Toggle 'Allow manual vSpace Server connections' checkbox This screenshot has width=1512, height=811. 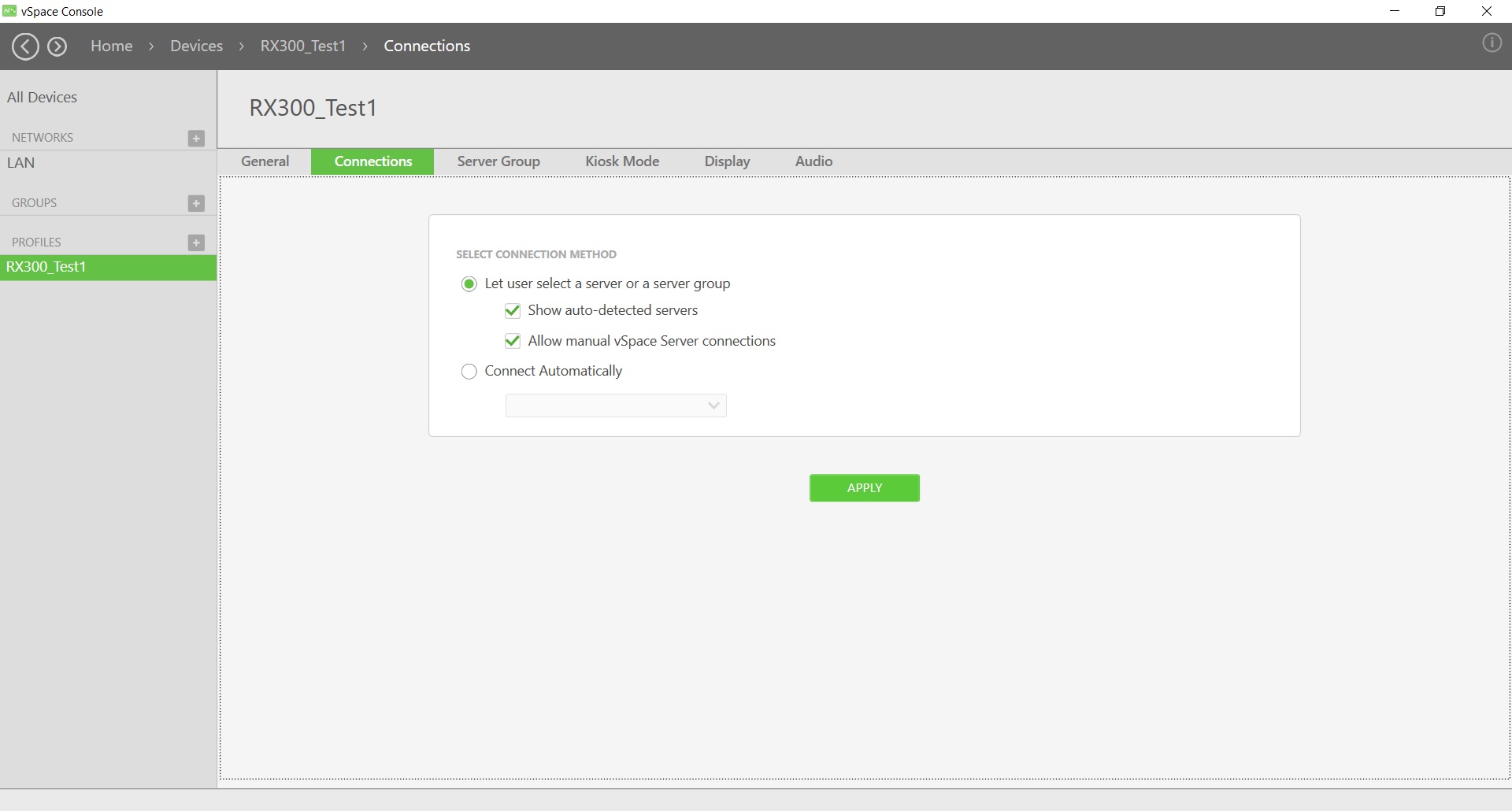tap(513, 341)
